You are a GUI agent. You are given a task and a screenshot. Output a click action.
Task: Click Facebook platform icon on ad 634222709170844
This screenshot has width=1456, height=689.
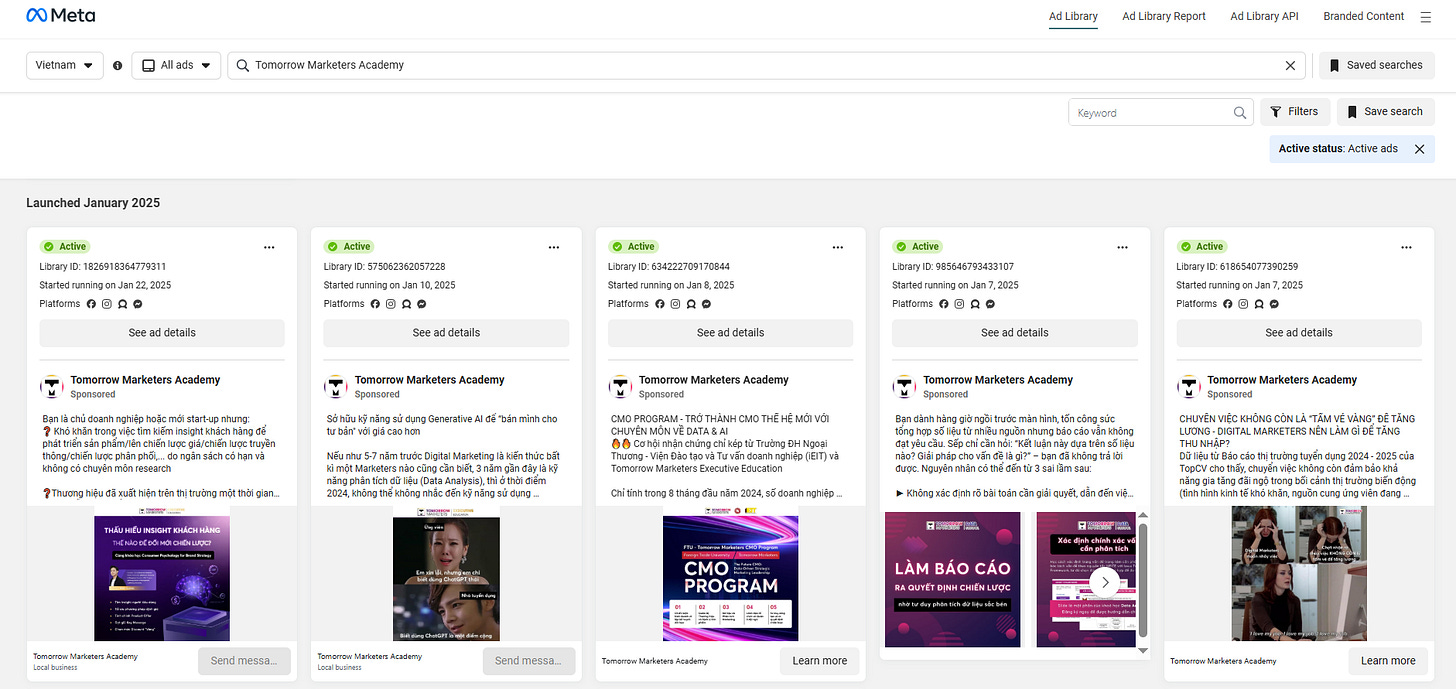point(659,304)
